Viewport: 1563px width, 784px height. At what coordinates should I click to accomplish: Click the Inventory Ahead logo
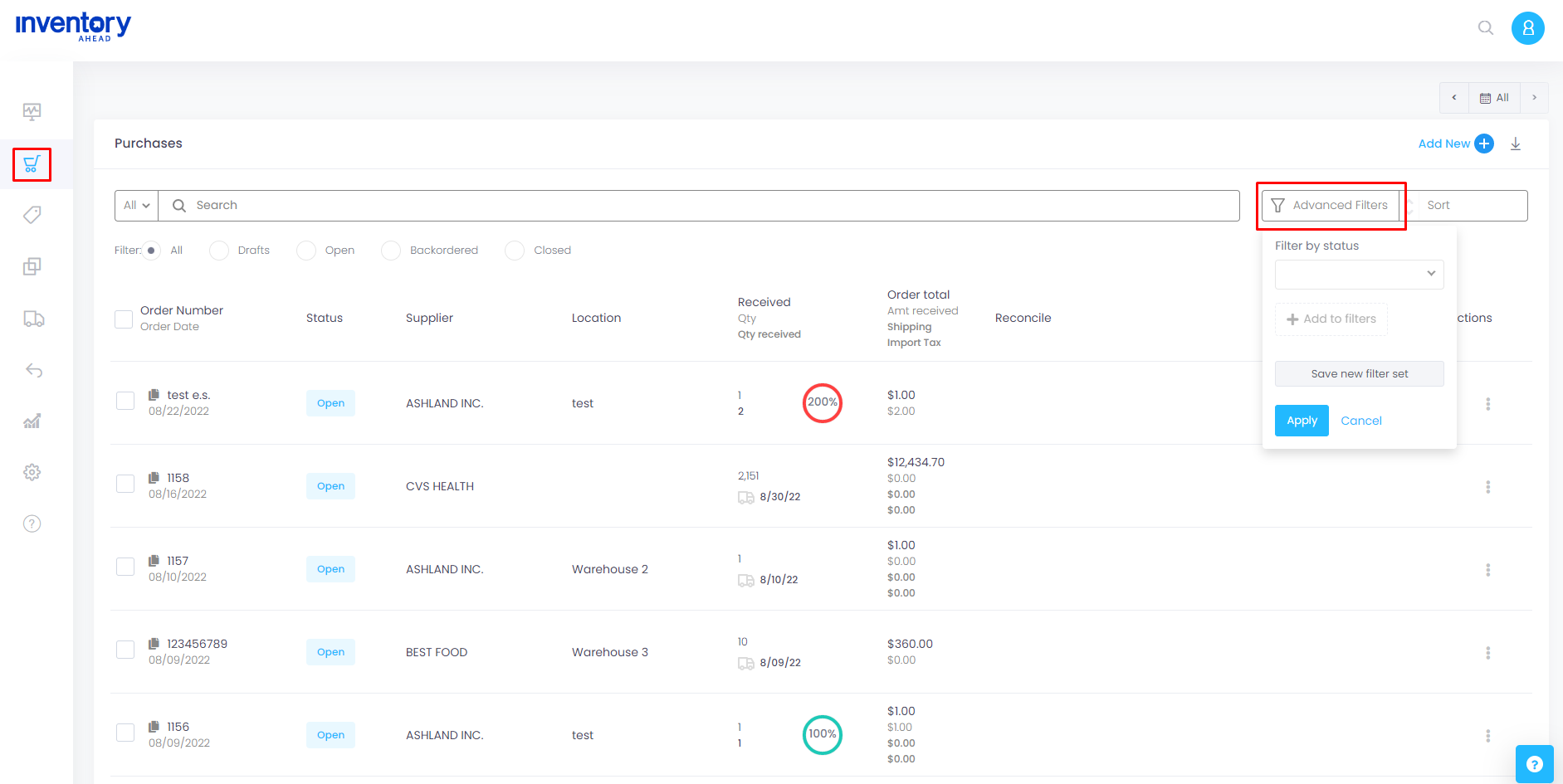(73, 27)
